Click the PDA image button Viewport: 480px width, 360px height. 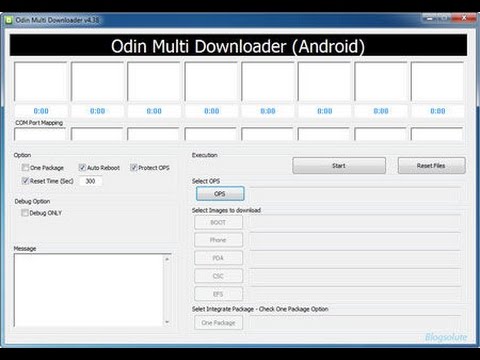coord(218,258)
